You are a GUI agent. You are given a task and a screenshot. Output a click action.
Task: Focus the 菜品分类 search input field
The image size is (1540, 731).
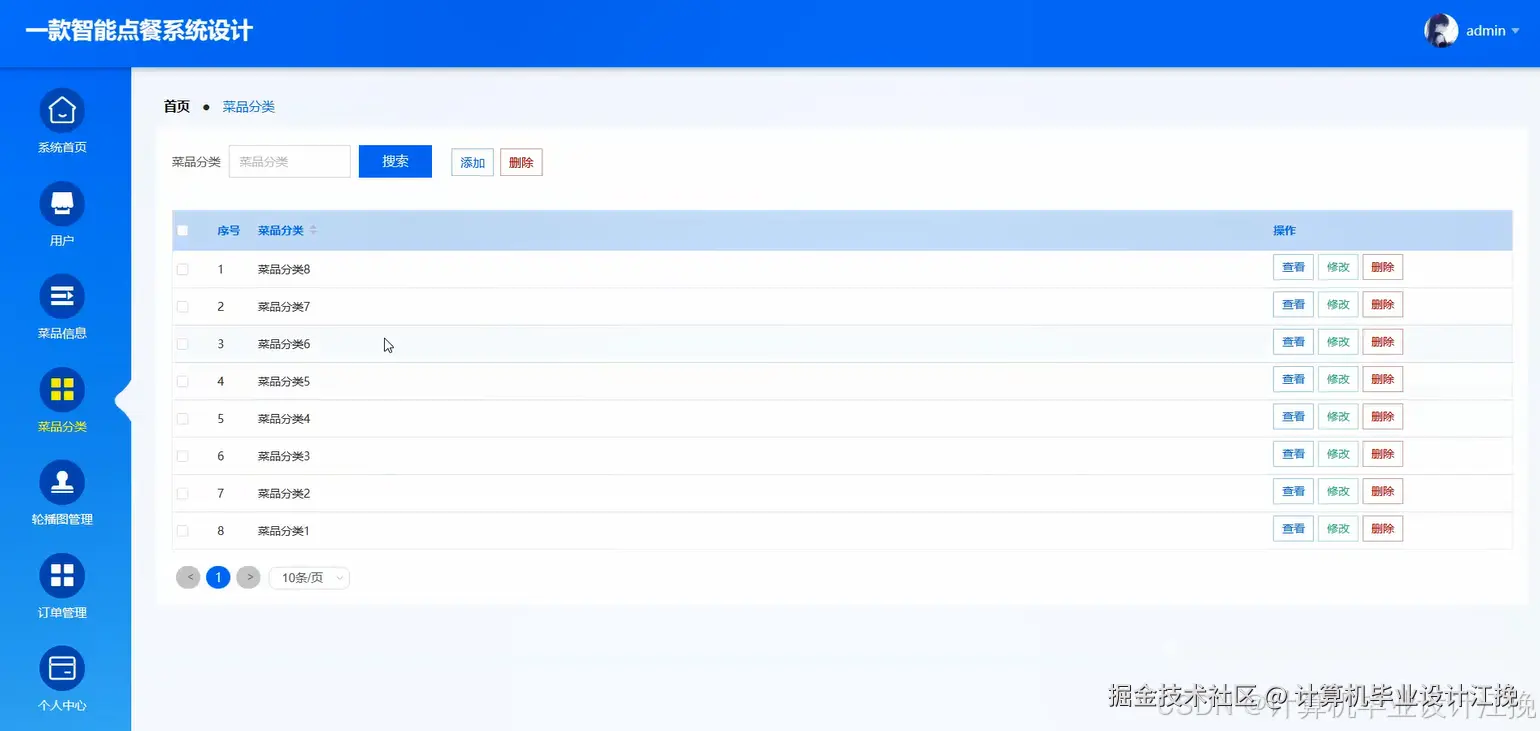[290, 161]
